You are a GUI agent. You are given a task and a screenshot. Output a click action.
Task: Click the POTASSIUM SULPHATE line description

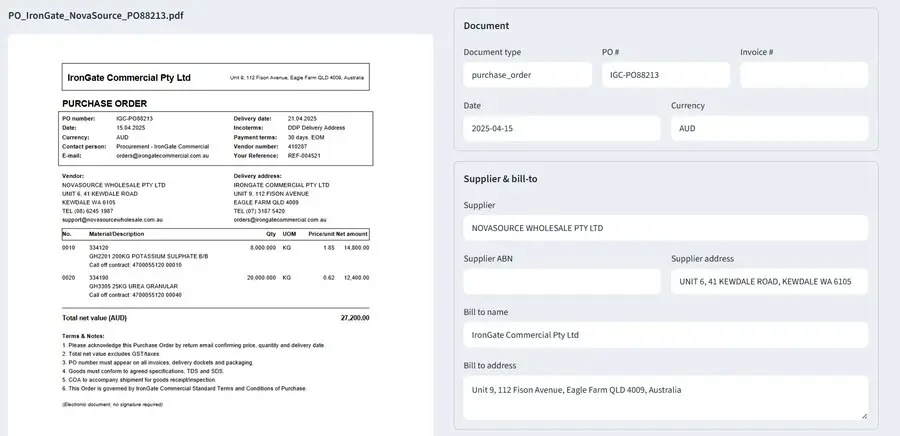click(149, 256)
